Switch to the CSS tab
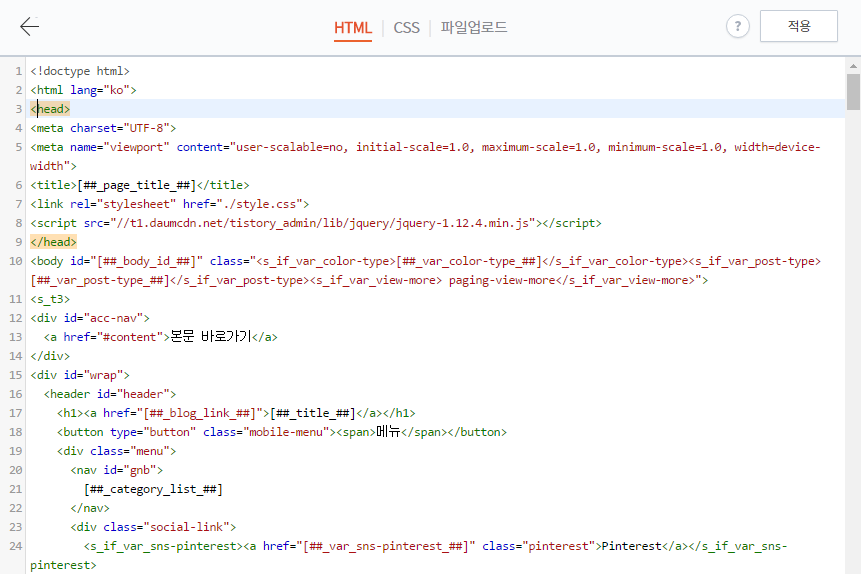 [x=406, y=27]
